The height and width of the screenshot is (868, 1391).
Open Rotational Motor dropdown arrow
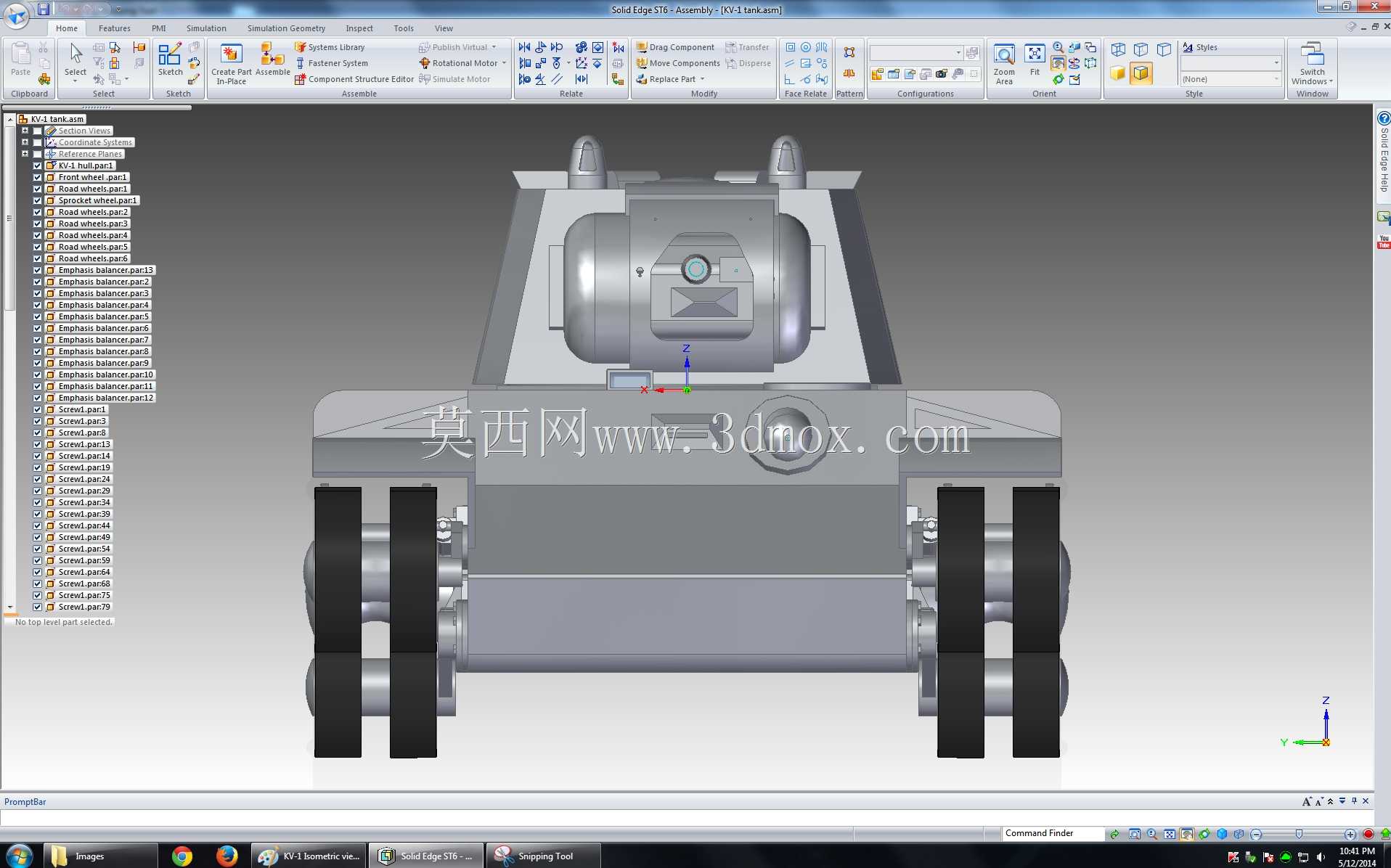[x=504, y=63]
